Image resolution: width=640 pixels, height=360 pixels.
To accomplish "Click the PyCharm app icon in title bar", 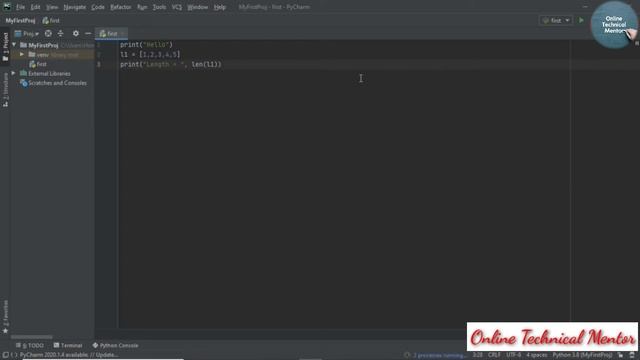I will 7,7.
